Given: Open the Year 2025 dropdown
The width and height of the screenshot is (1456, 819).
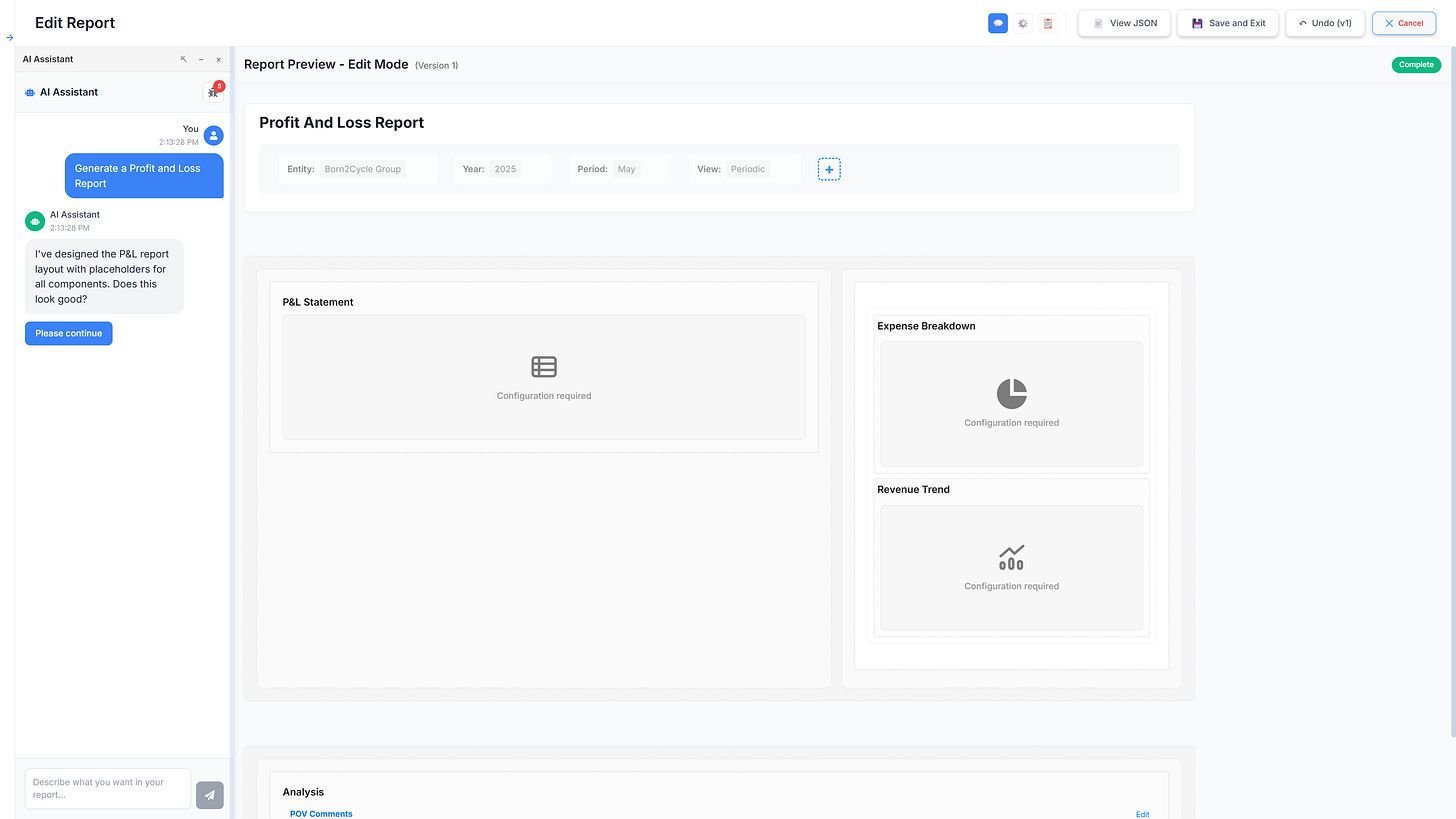Looking at the screenshot, I should coord(505,169).
